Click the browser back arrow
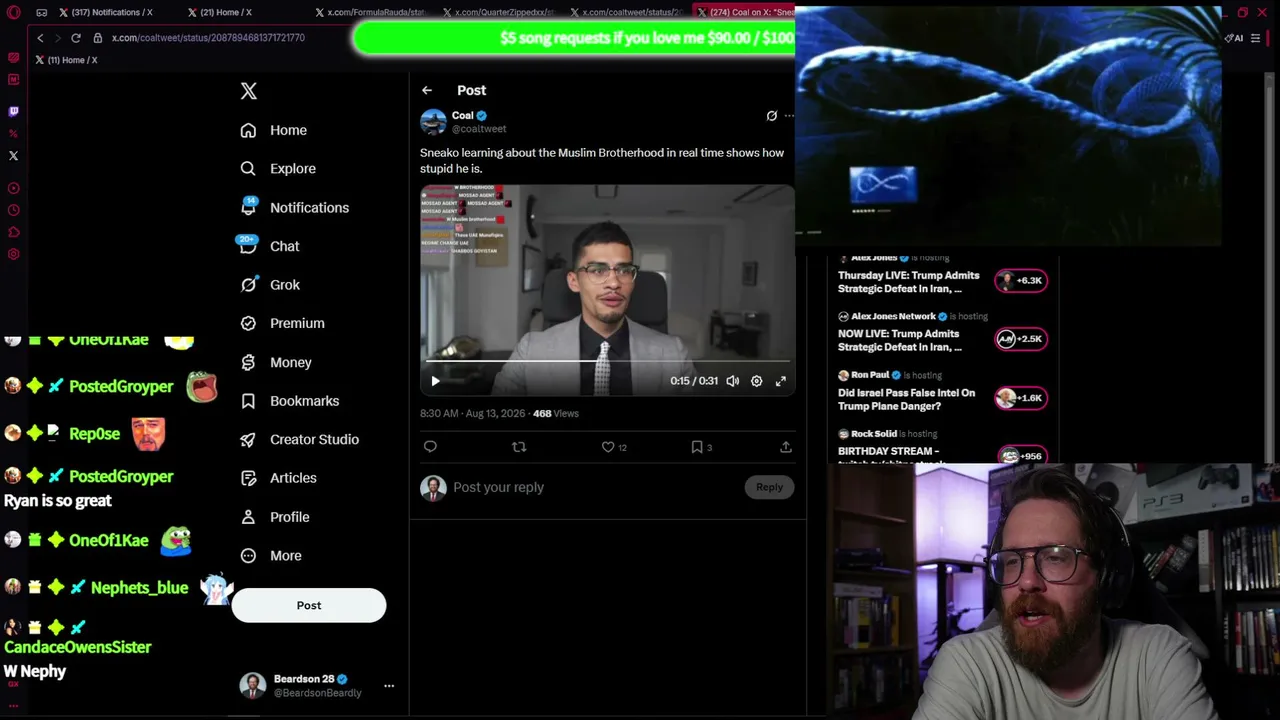1280x720 pixels. [x=40, y=38]
